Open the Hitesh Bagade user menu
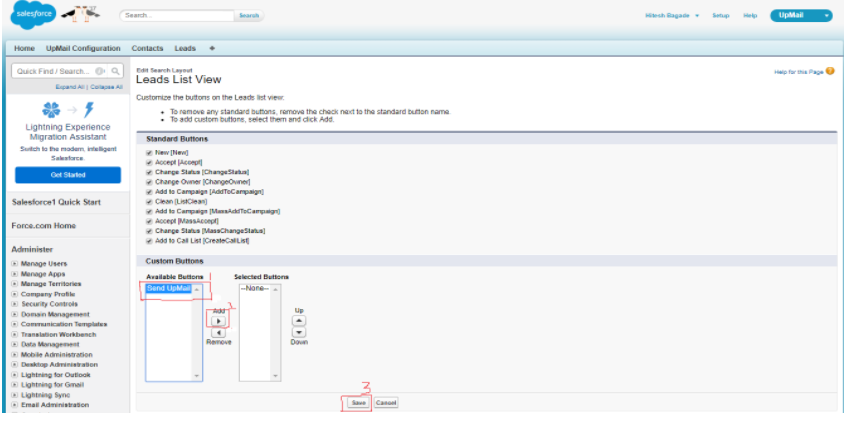 point(672,16)
